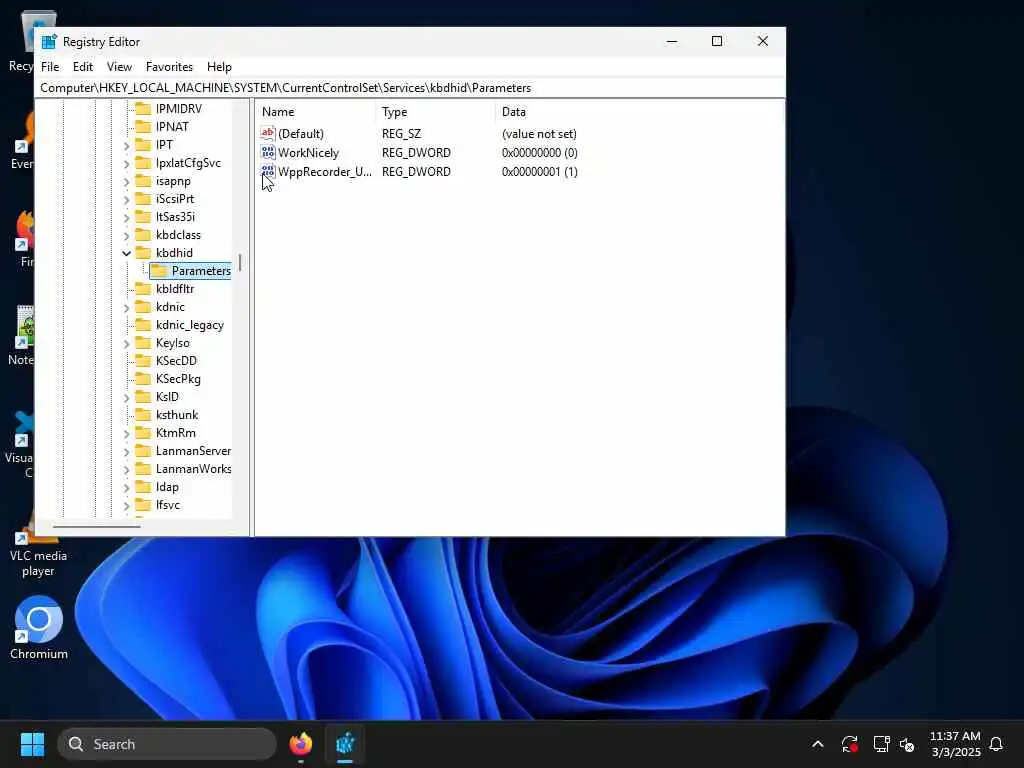Select the kdnic folder icon
The image size is (1024, 768).
142,307
